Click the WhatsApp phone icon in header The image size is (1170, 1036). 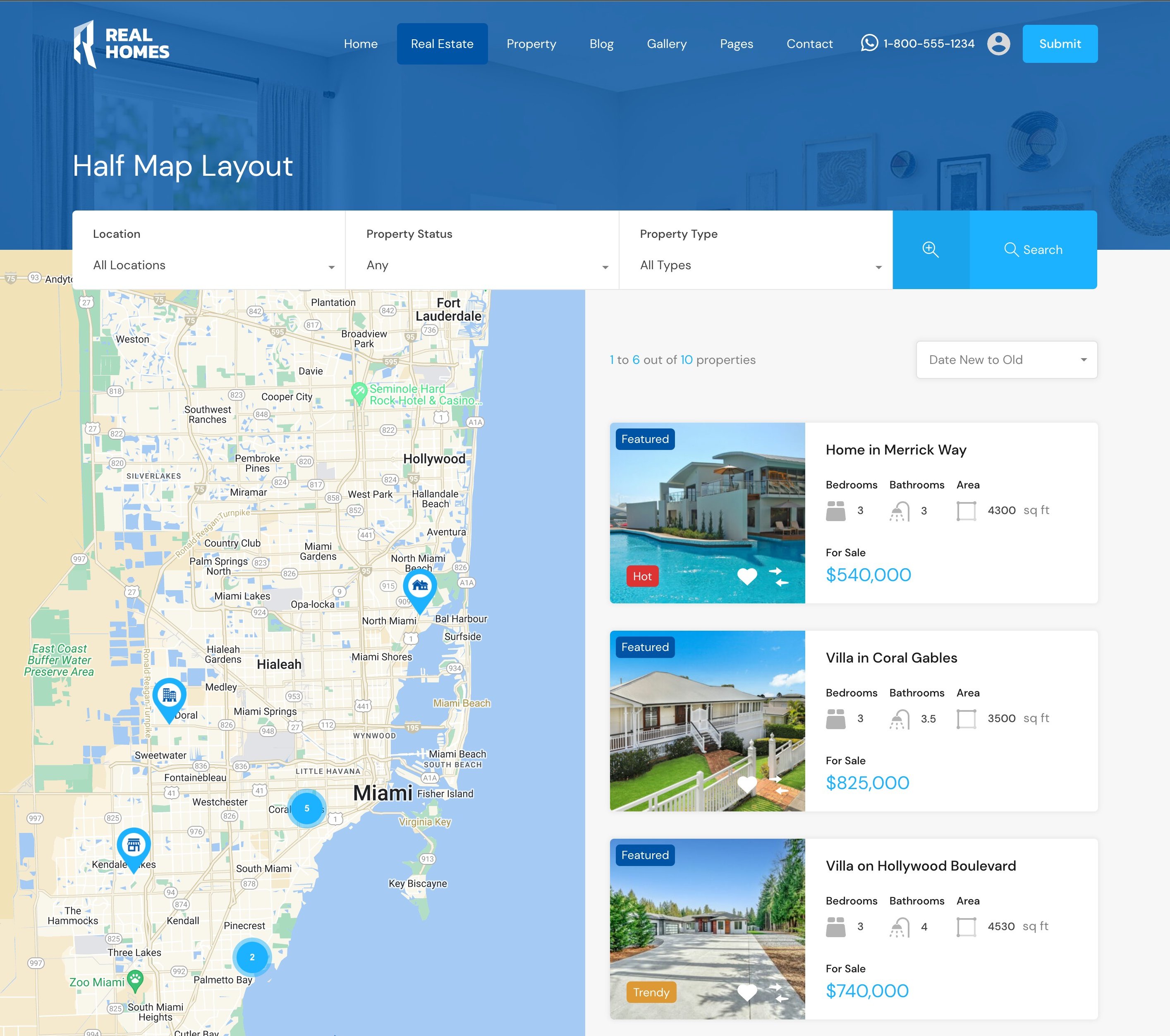(x=869, y=43)
